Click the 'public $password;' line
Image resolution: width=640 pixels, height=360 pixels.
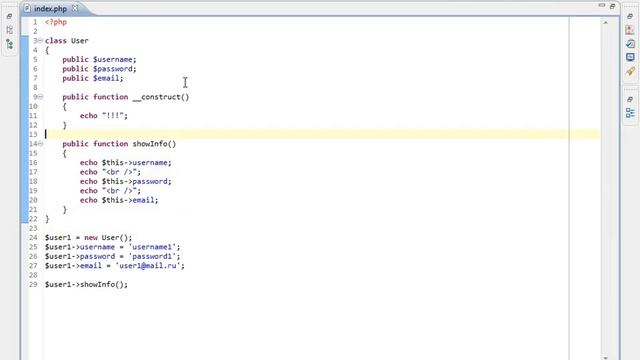coord(99,69)
